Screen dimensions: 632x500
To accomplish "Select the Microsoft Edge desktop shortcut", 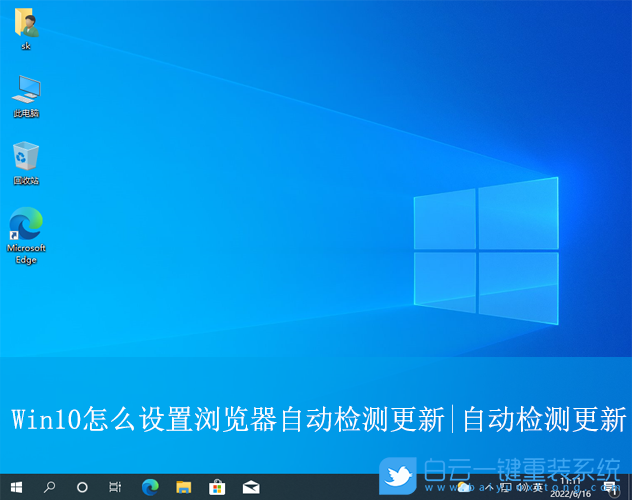I will point(26,236).
